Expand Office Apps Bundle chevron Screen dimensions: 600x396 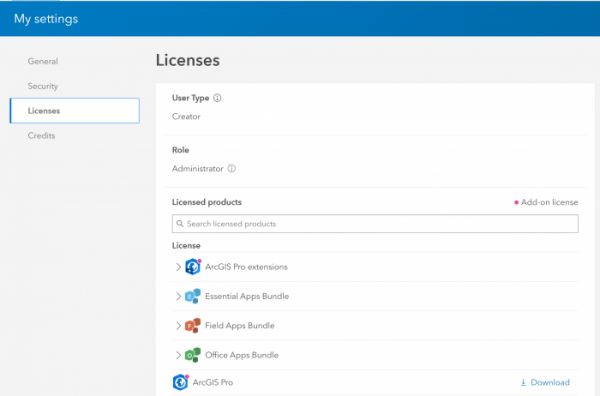pyautogui.click(x=178, y=355)
